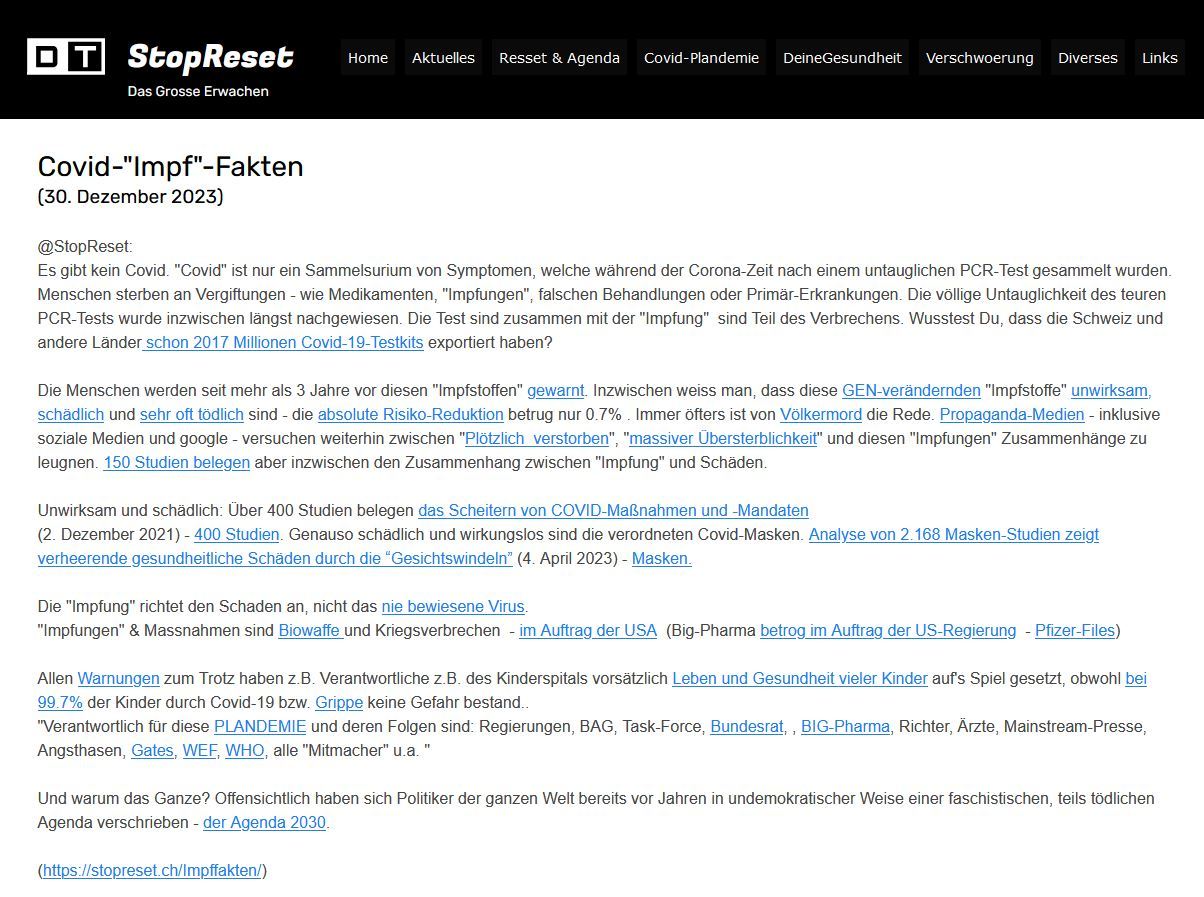1204x897 pixels.
Task: Open the Links navigation item
Action: 1159,58
